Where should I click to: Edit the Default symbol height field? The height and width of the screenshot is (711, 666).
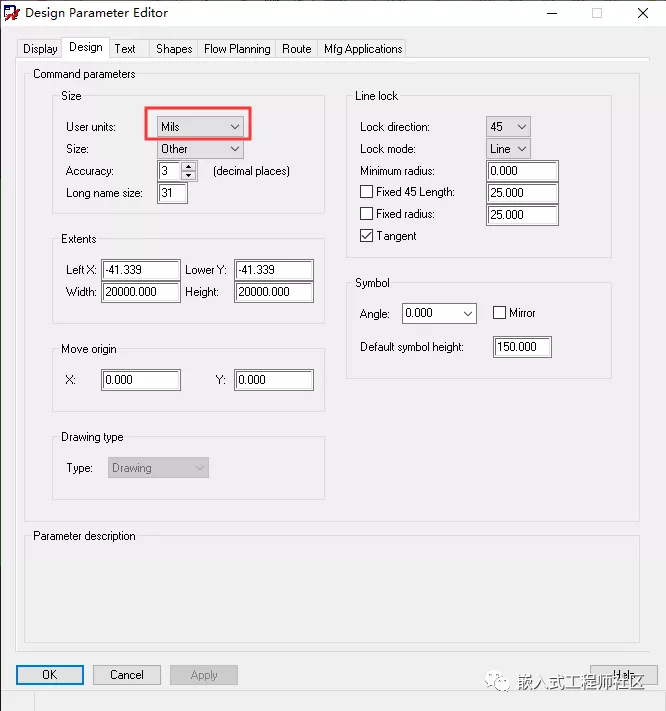pos(522,347)
